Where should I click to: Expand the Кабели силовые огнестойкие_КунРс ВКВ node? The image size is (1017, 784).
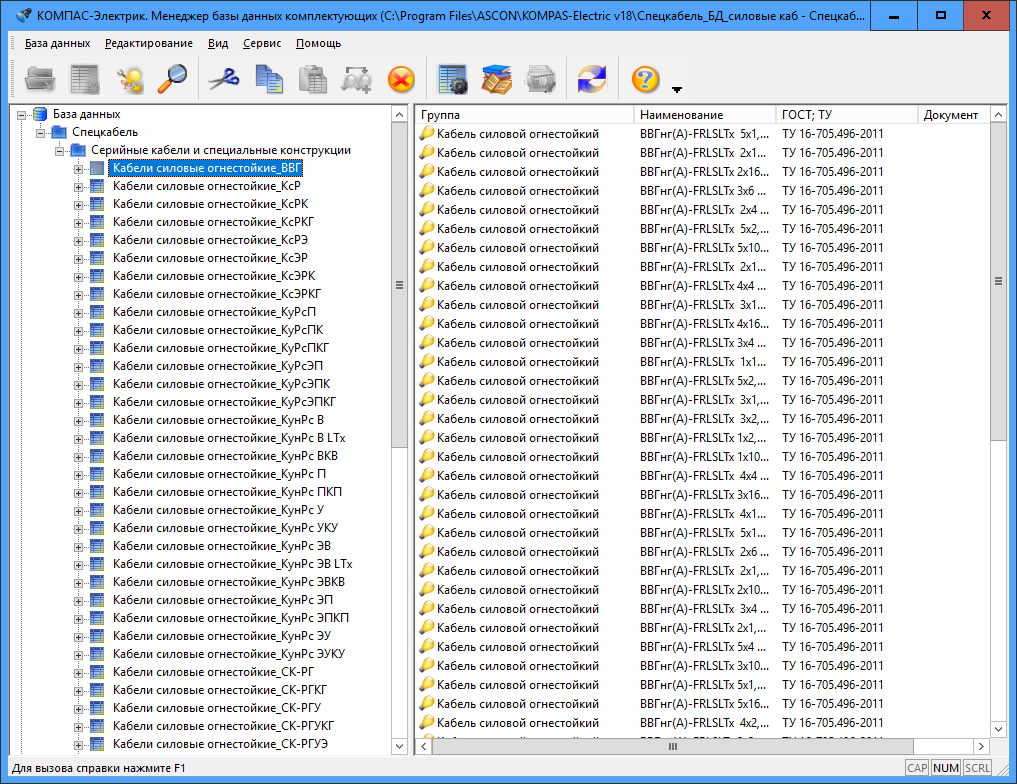tap(78, 457)
